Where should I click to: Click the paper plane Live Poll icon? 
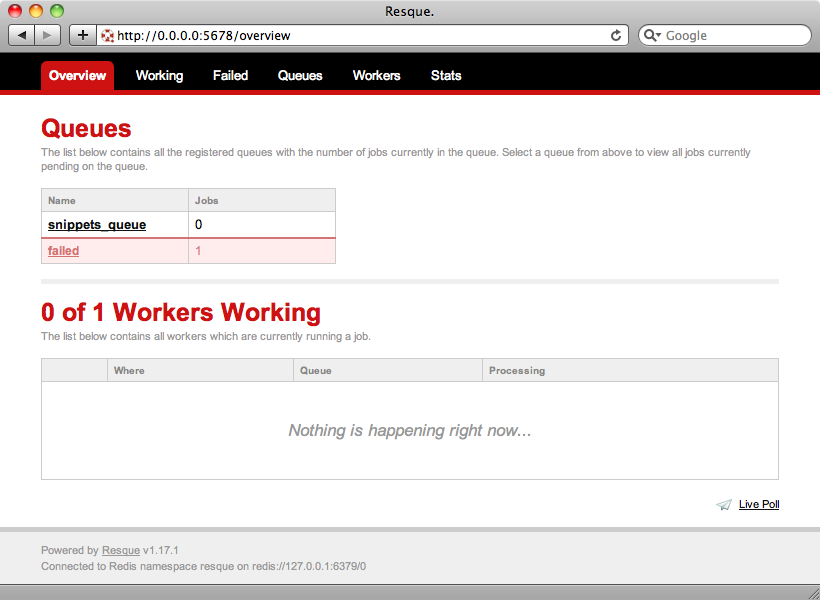(724, 505)
